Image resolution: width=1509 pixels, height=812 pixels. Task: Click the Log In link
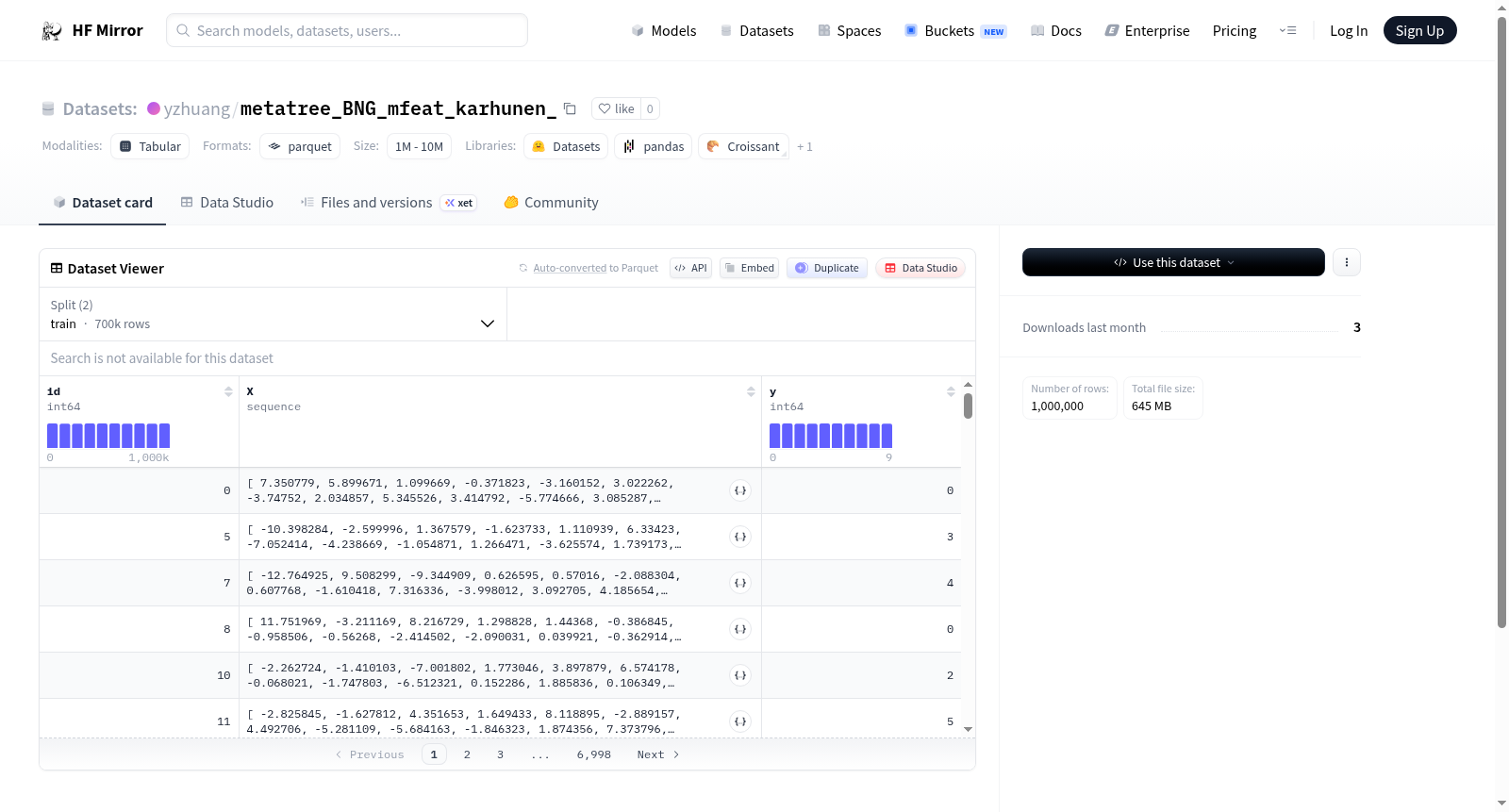(x=1349, y=30)
